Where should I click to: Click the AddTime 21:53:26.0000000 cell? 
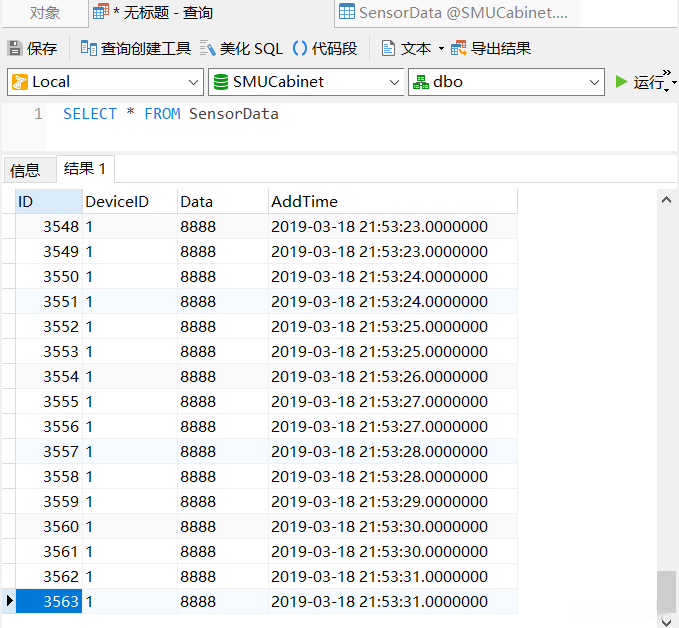pos(393,376)
